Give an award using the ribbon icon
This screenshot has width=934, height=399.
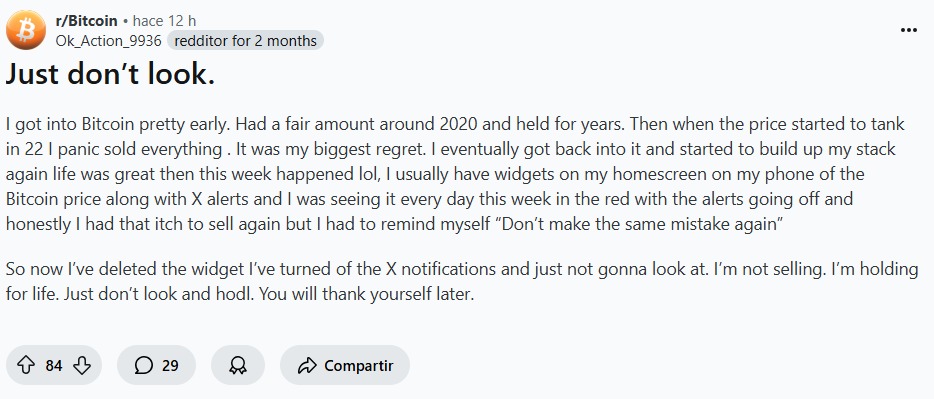click(238, 365)
